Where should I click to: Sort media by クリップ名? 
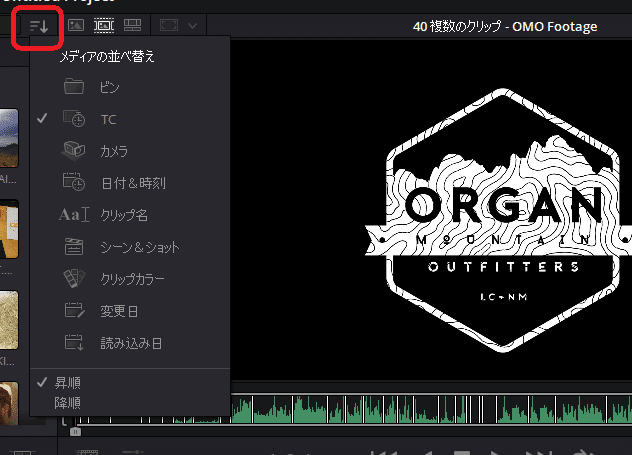(x=130, y=215)
